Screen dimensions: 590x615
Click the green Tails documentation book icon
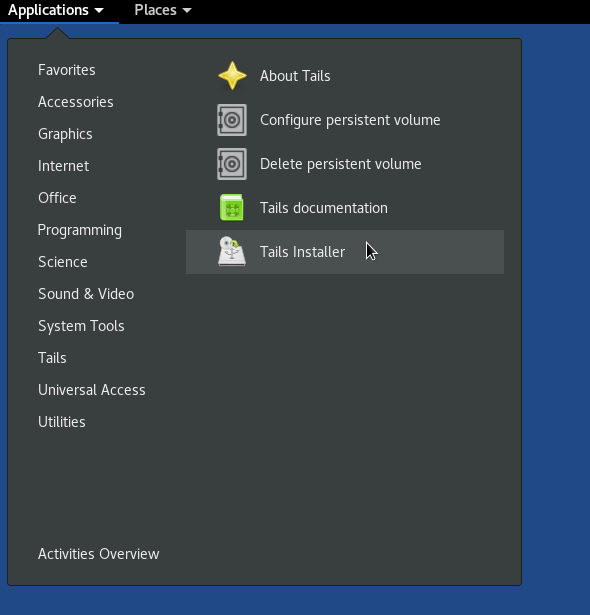232,207
